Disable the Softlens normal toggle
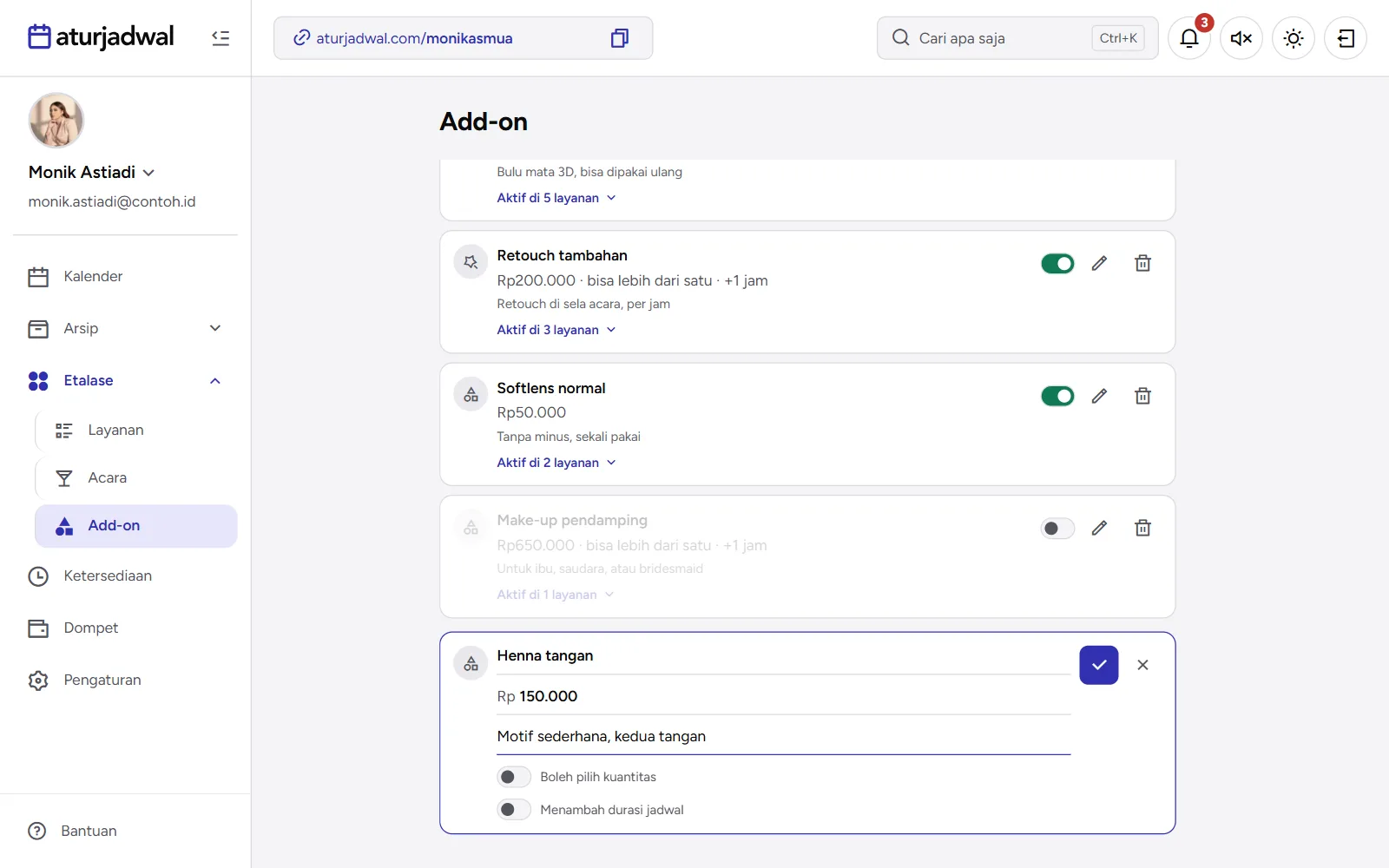Screen dimensions: 1389x868 point(1057,396)
